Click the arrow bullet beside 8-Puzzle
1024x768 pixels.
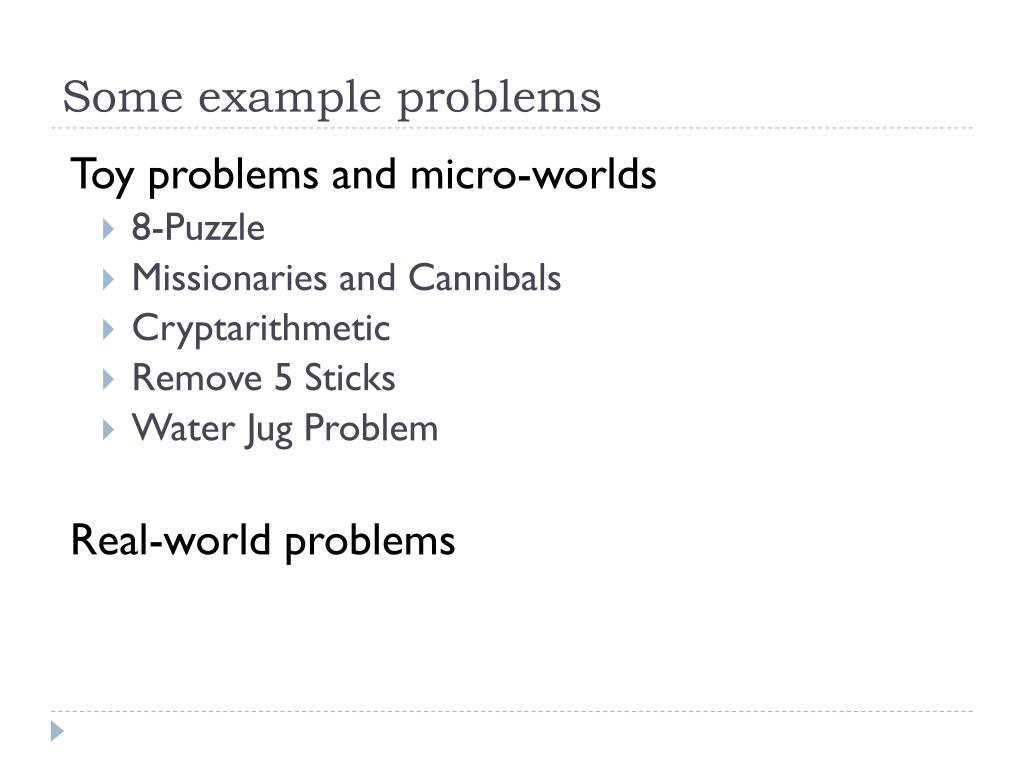[109, 229]
